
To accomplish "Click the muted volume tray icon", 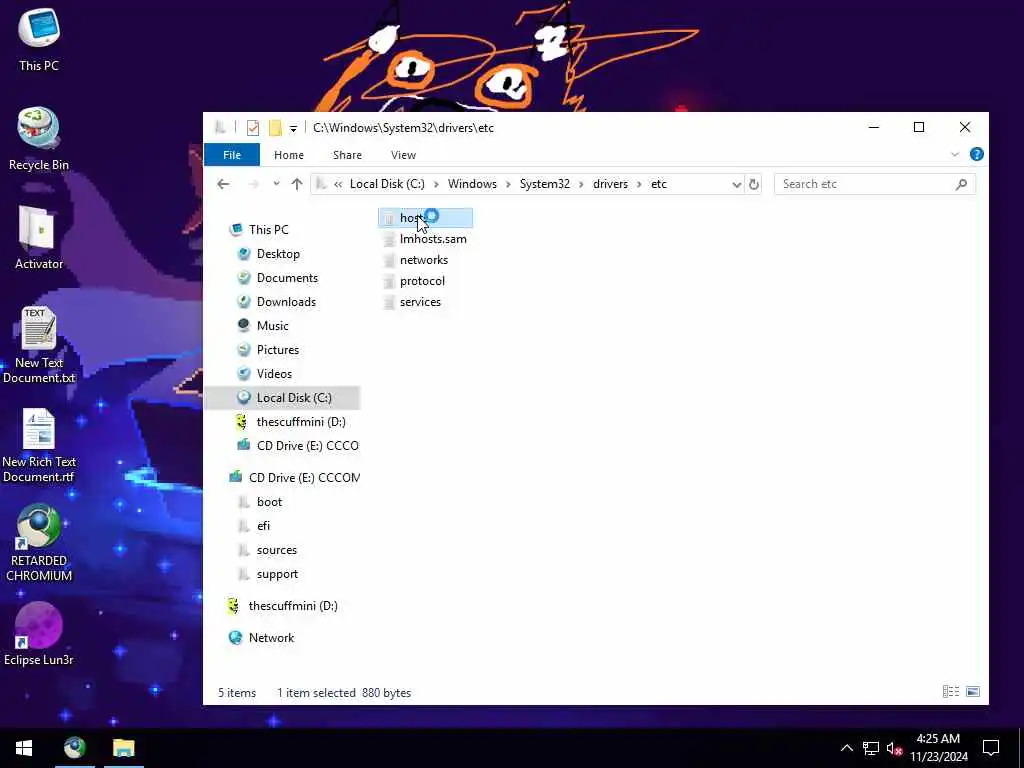I will click(x=893, y=748).
